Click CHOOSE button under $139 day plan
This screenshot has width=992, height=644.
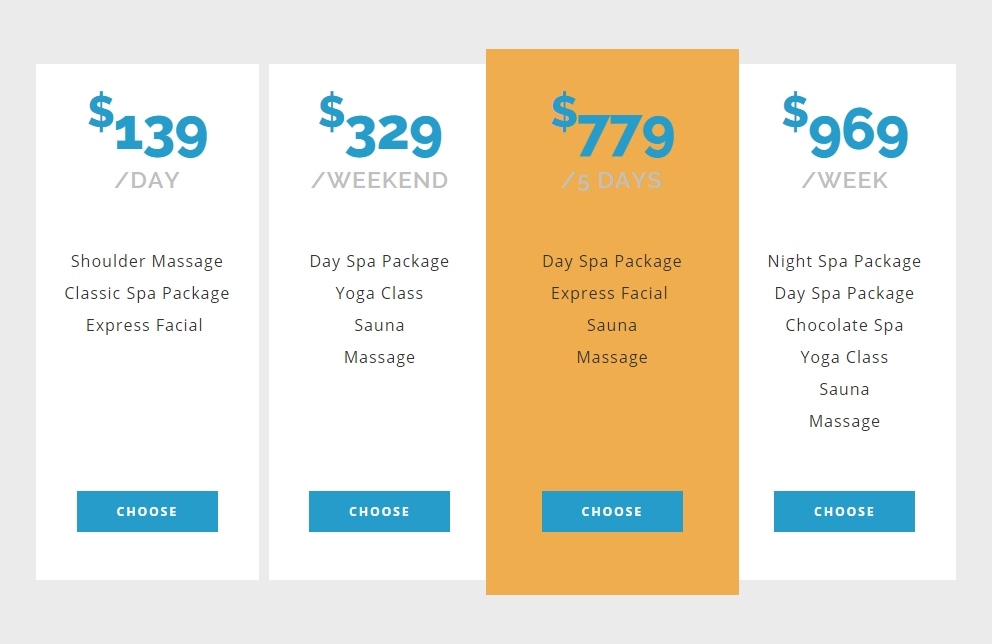[147, 511]
